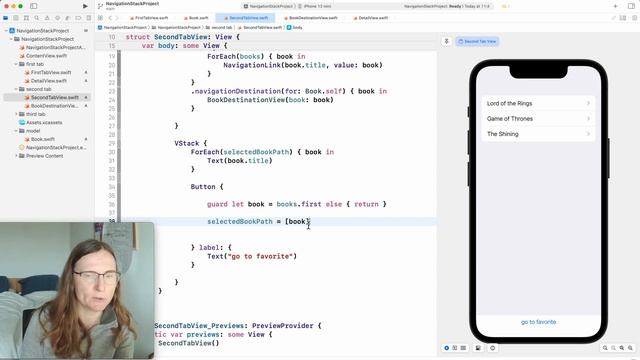
Task: Open ContentView.swift in navigator
Action: (43, 56)
